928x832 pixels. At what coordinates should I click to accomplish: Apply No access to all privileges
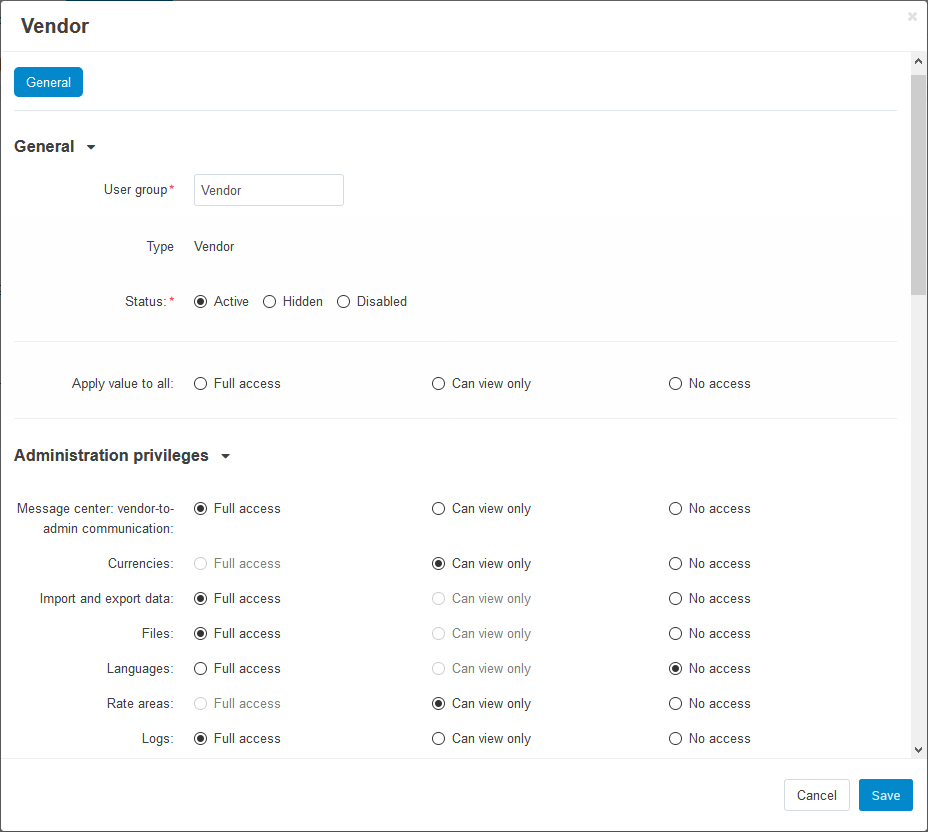(675, 383)
